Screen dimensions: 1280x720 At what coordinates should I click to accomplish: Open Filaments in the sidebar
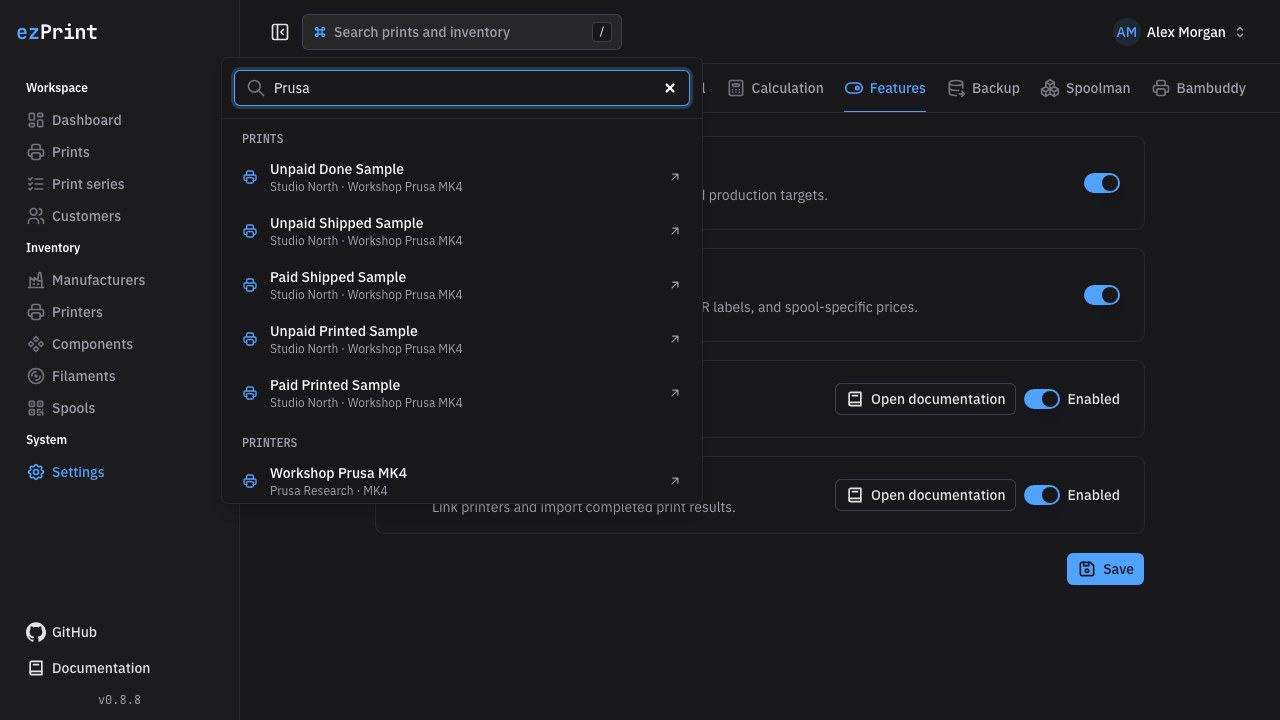tap(120, 376)
